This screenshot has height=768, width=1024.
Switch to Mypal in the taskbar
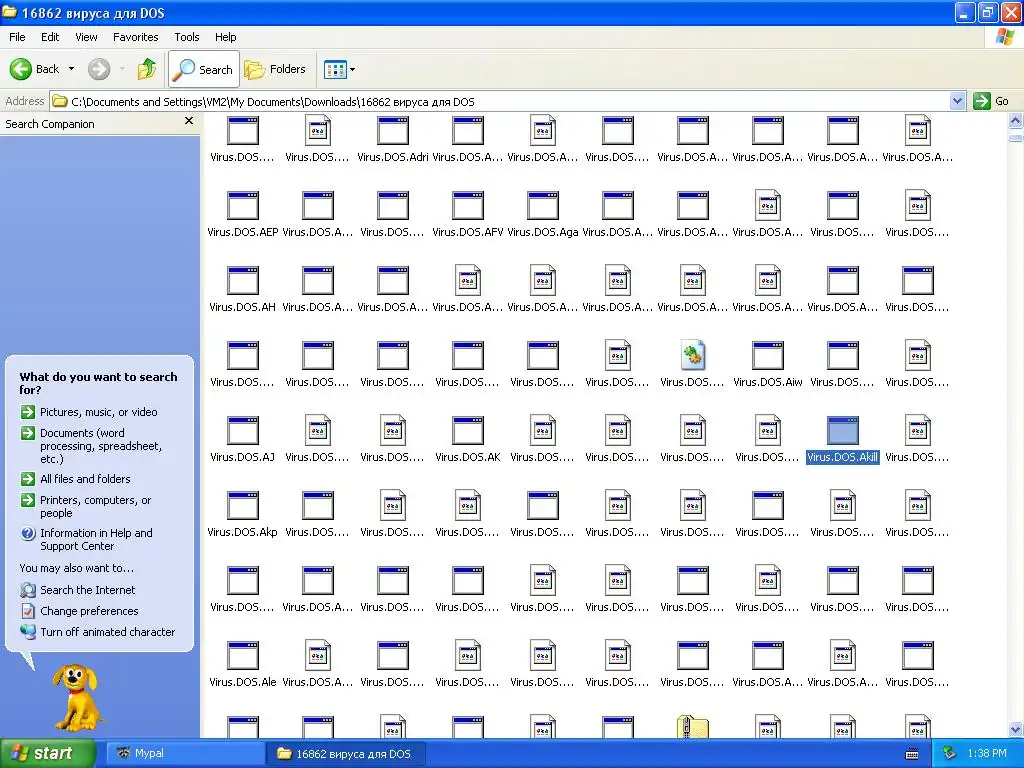coord(184,754)
